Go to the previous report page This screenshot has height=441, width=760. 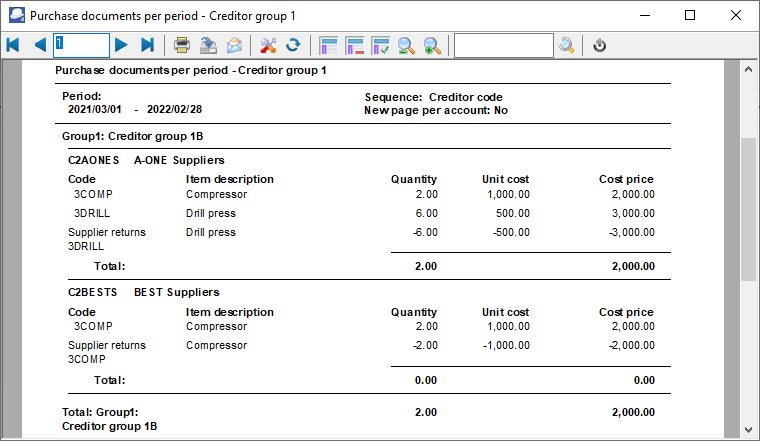[x=40, y=45]
